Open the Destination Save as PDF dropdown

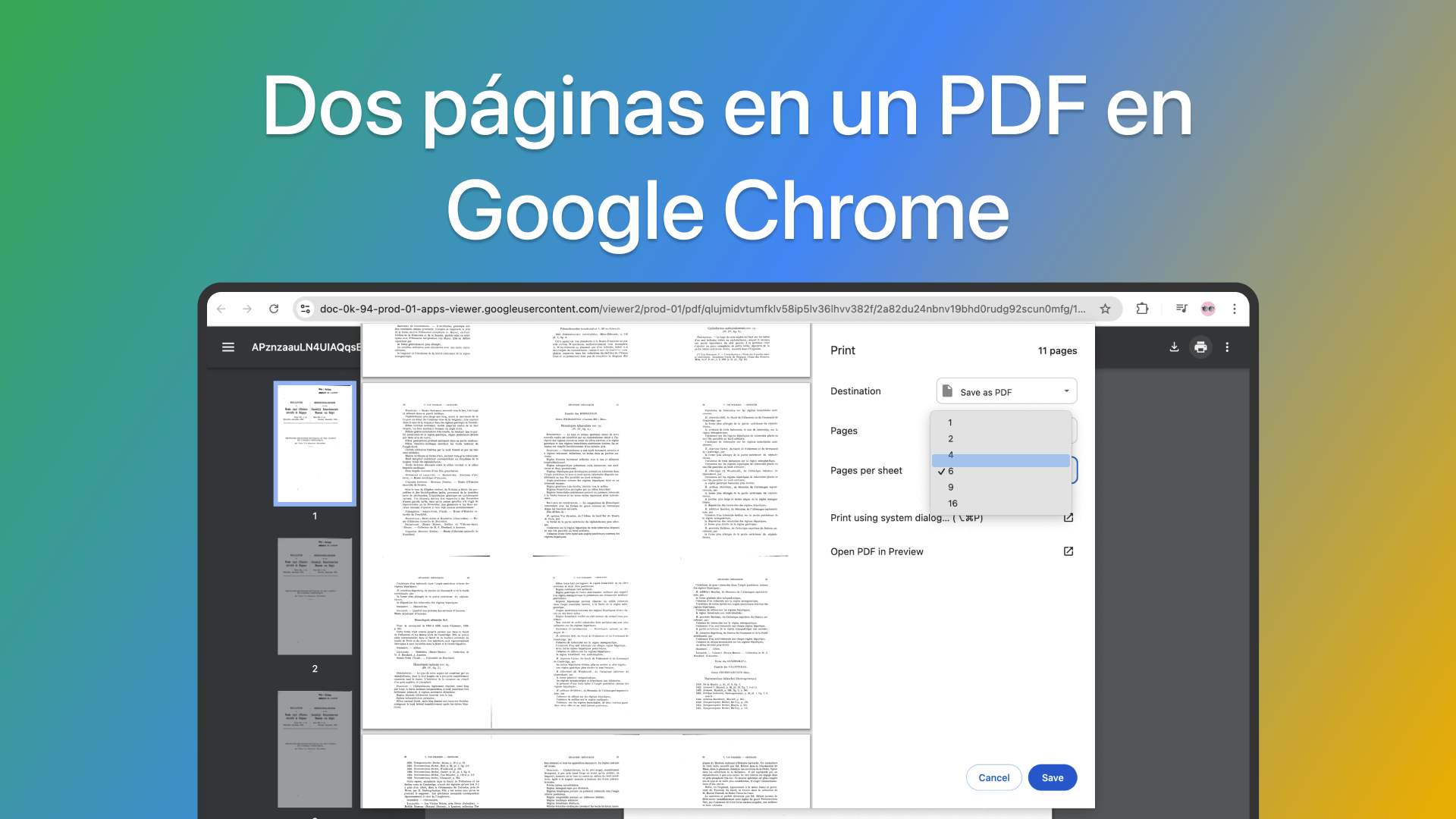tap(1006, 391)
